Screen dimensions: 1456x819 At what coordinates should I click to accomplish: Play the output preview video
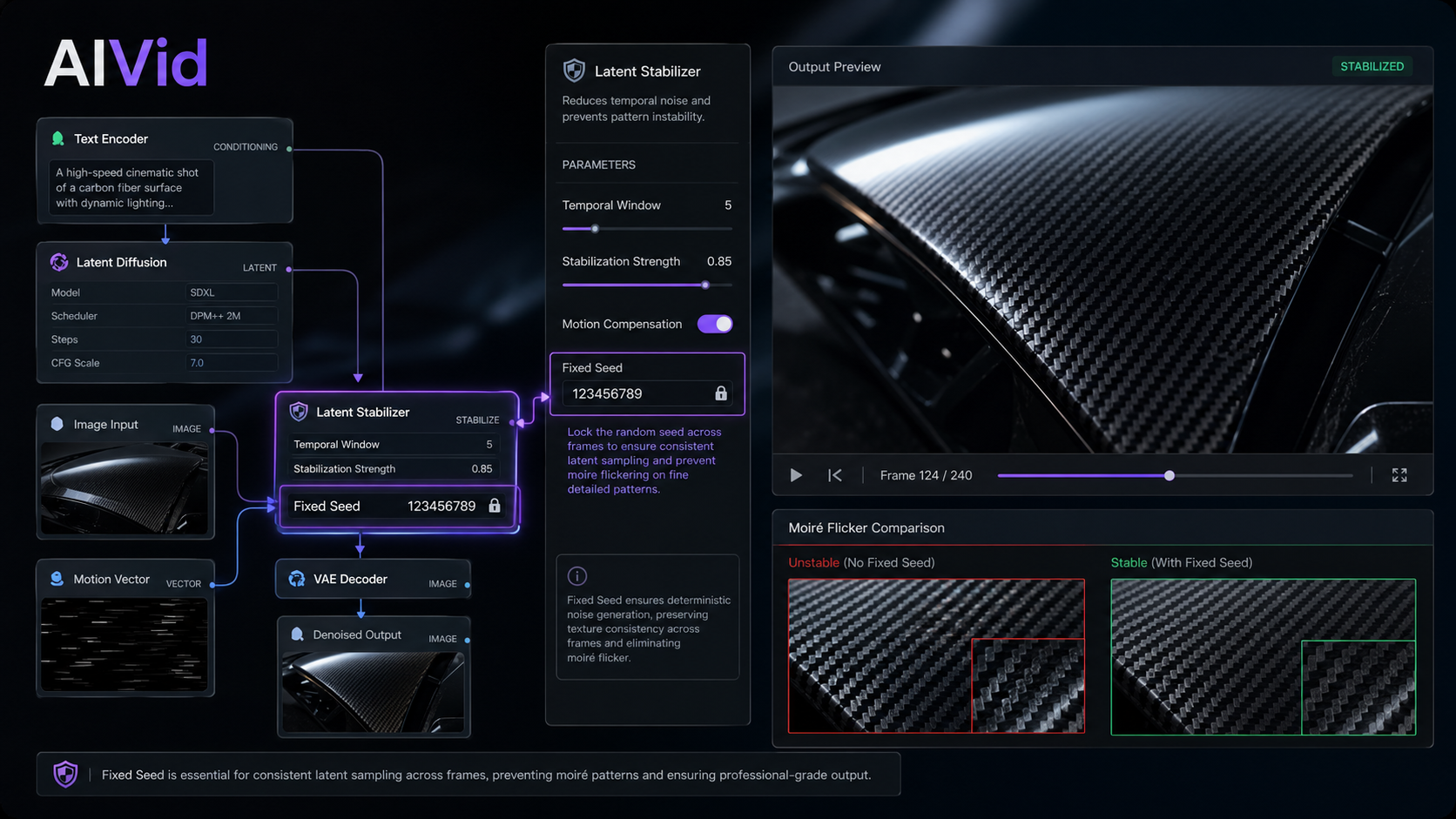pos(796,475)
